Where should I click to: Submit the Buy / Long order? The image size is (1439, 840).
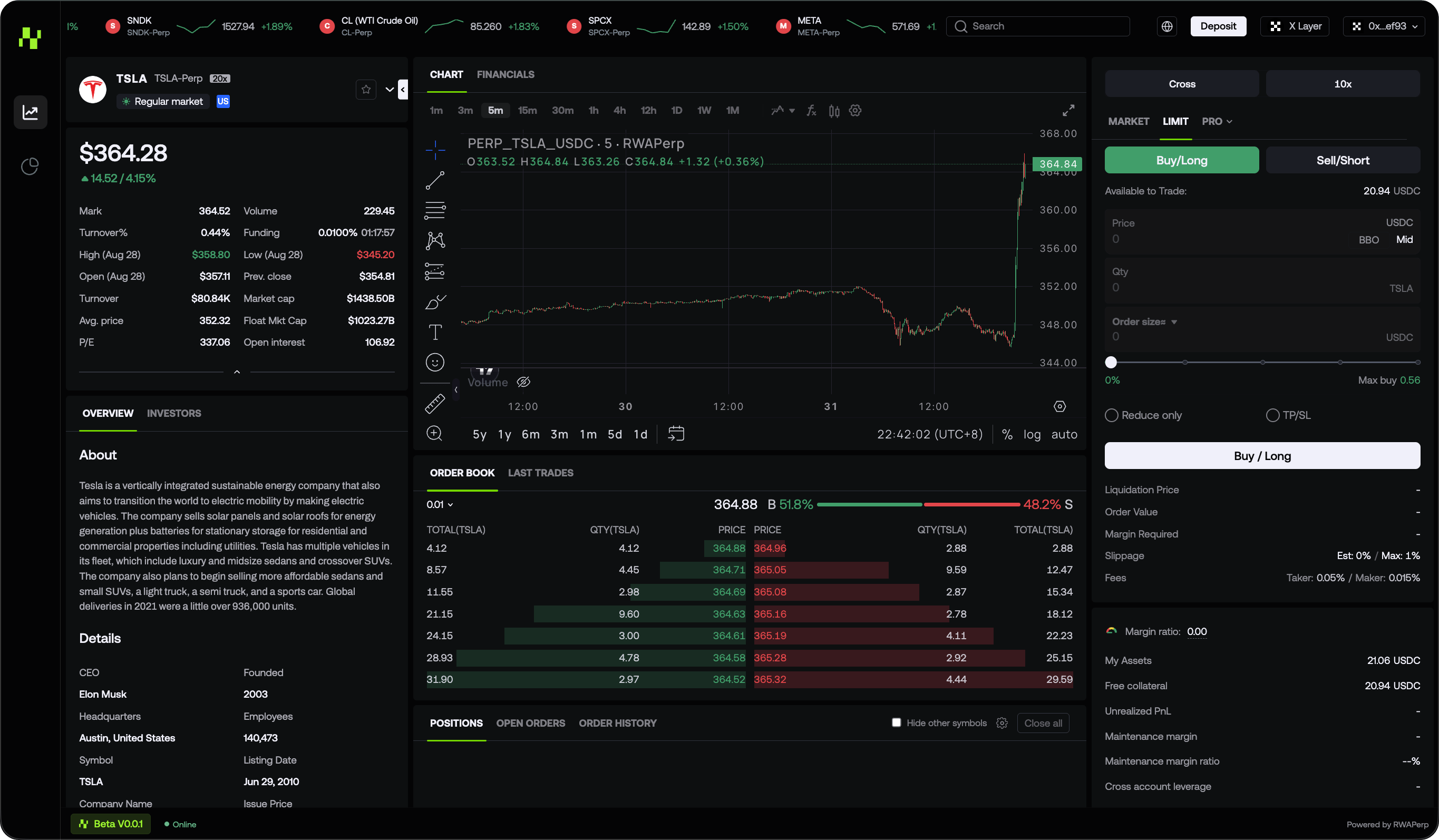point(1262,456)
